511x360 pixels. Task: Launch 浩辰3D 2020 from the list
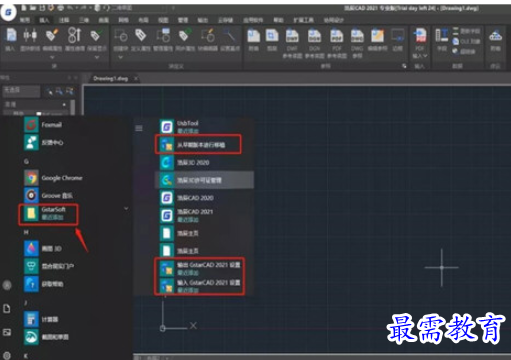pyautogui.click(x=185, y=163)
